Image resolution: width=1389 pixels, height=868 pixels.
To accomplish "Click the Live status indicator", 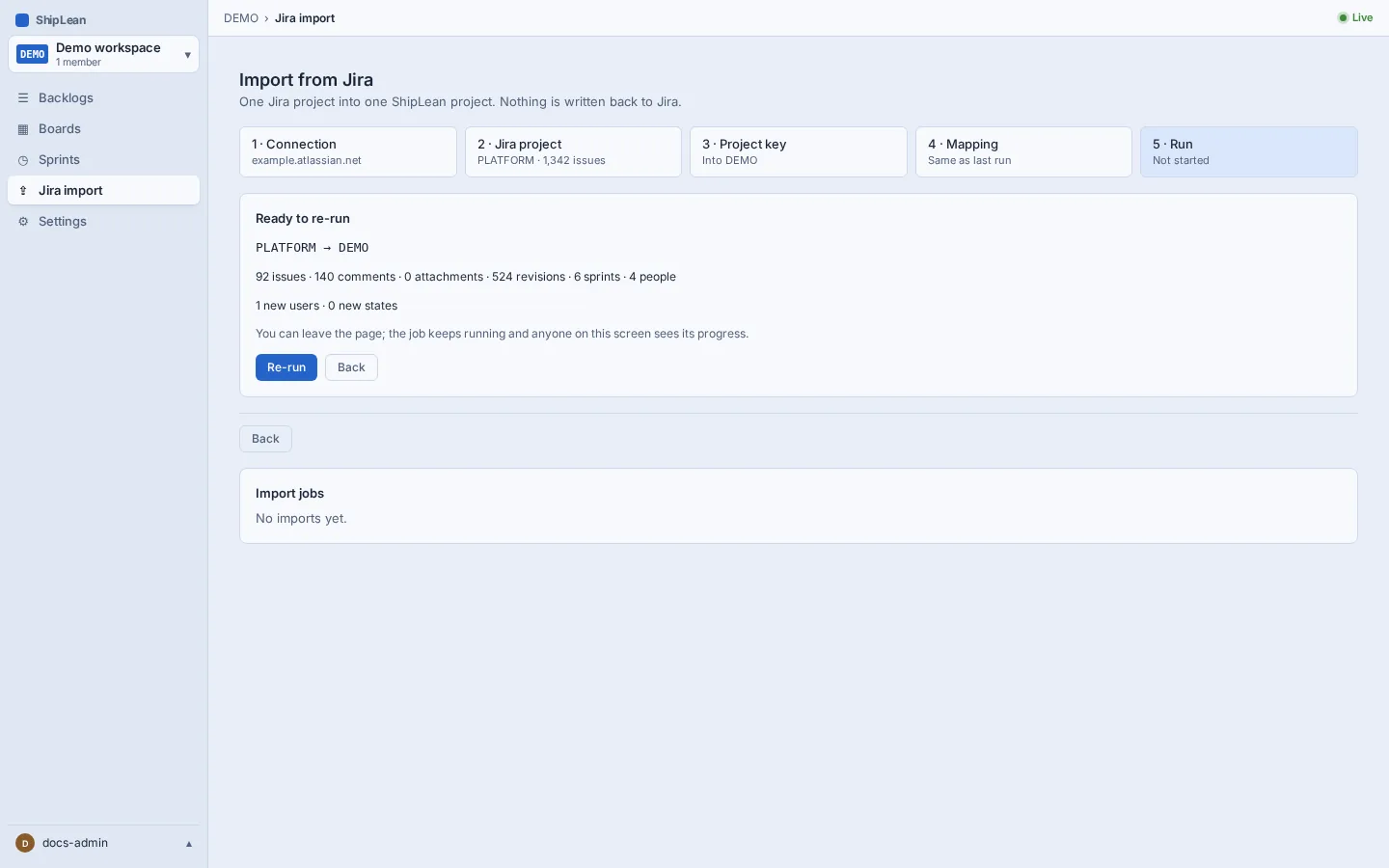I will (1355, 17).
